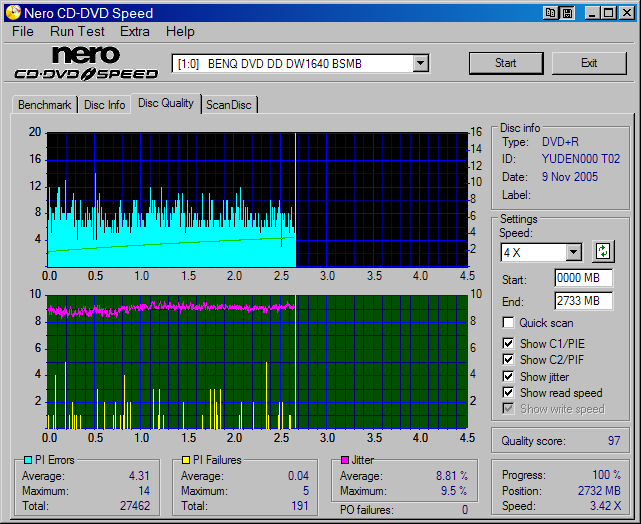Viewport: 641px width, 524px height.
Task: Open the Run Test menu
Action: (x=77, y=31)
